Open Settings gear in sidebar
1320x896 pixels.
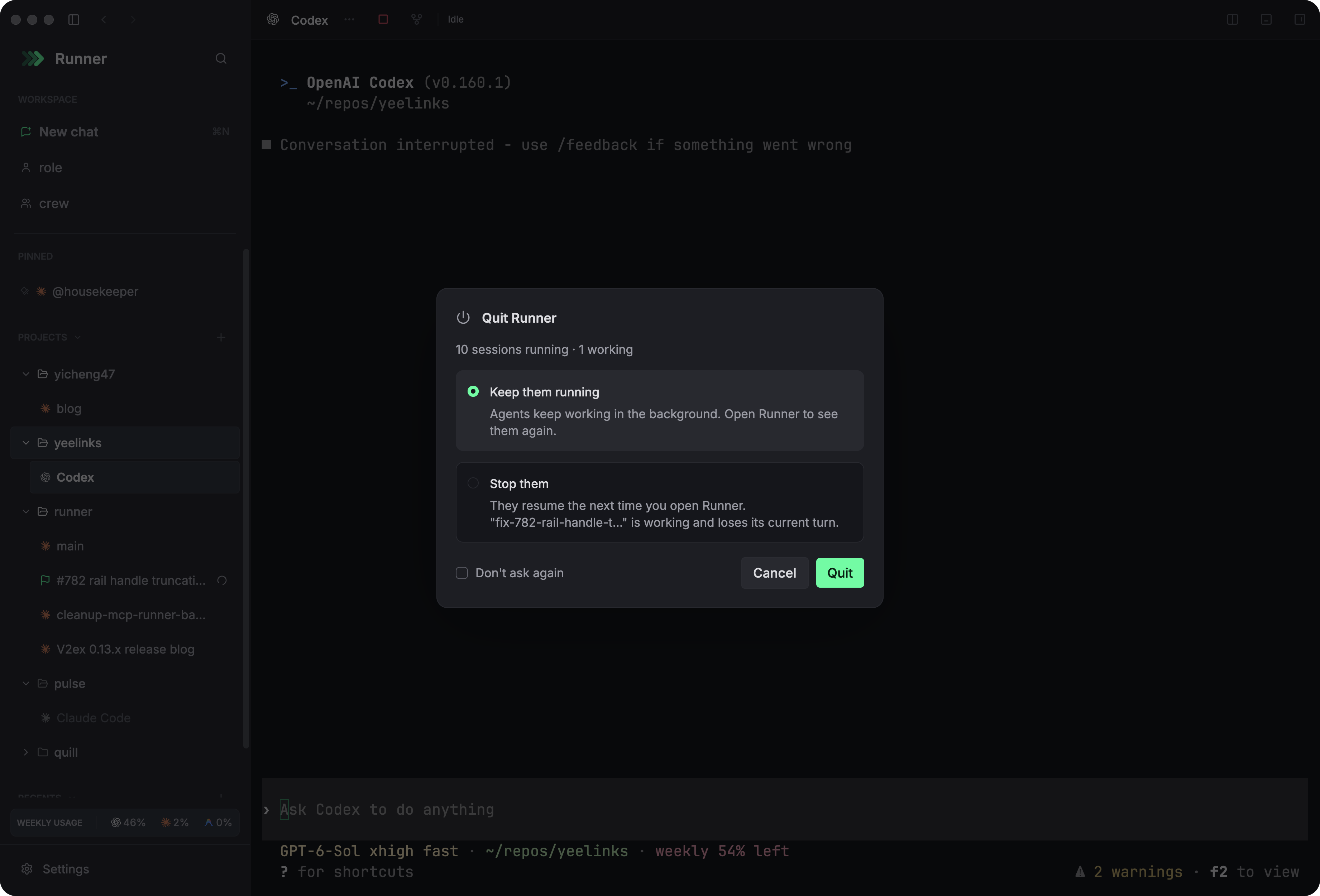[x=27, y=869]
